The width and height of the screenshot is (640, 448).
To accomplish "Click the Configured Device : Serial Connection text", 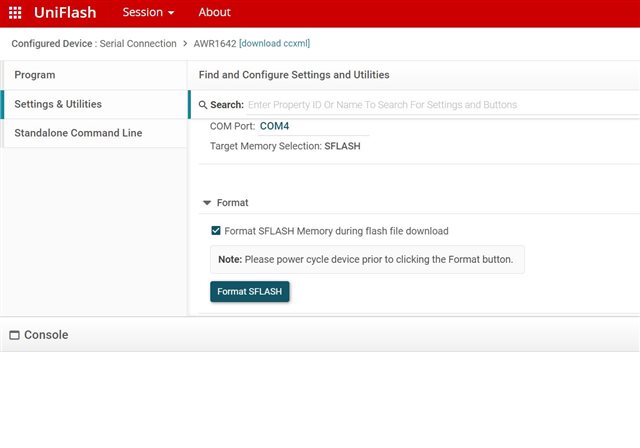I will pos(94,44).
